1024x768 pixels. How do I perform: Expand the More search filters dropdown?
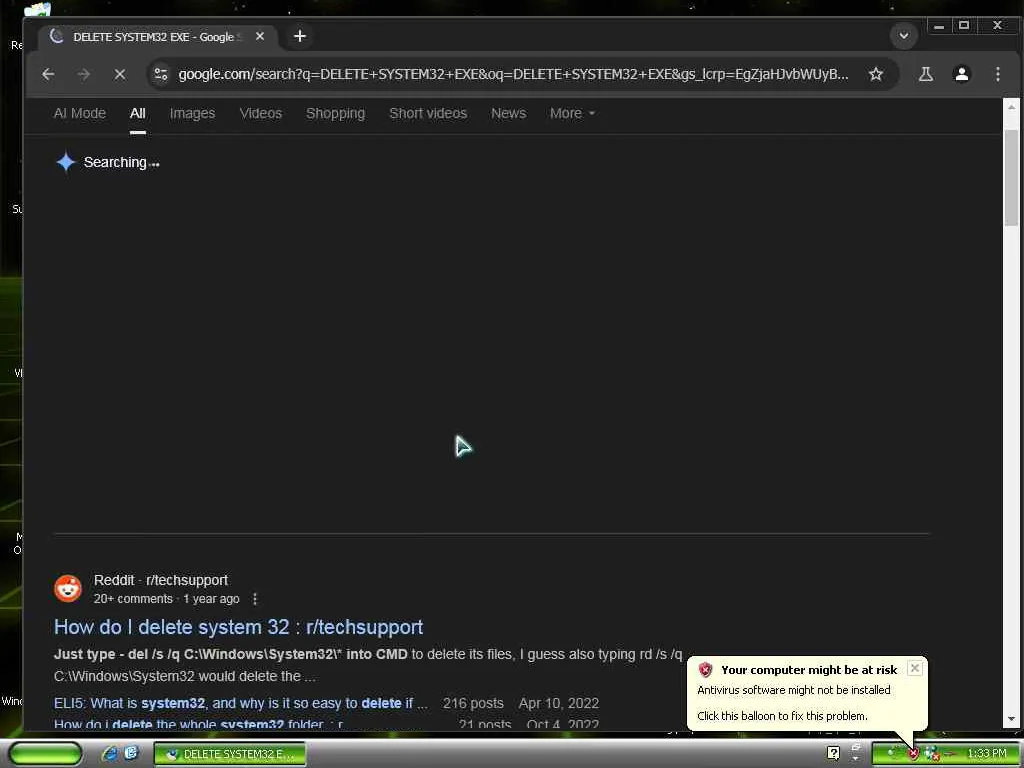[572, 114]
